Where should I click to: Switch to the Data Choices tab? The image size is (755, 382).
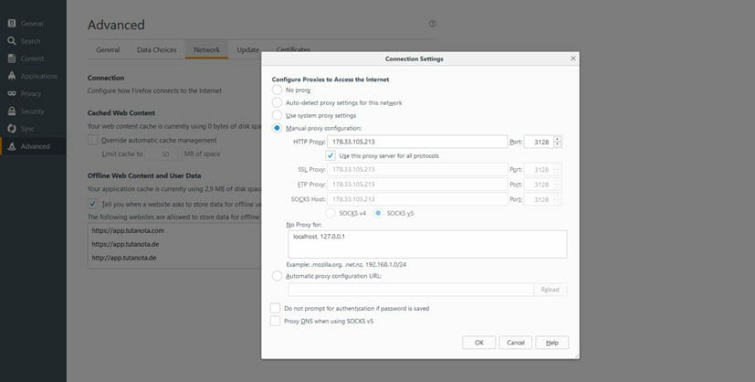[156, 50]
